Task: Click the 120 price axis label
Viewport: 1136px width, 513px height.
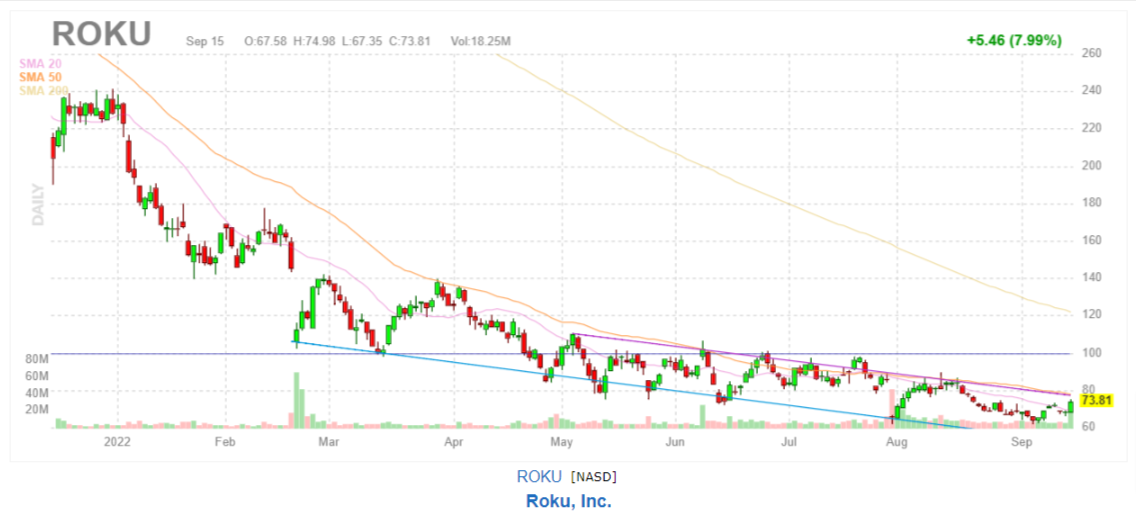Action: tap(1092, 314)
